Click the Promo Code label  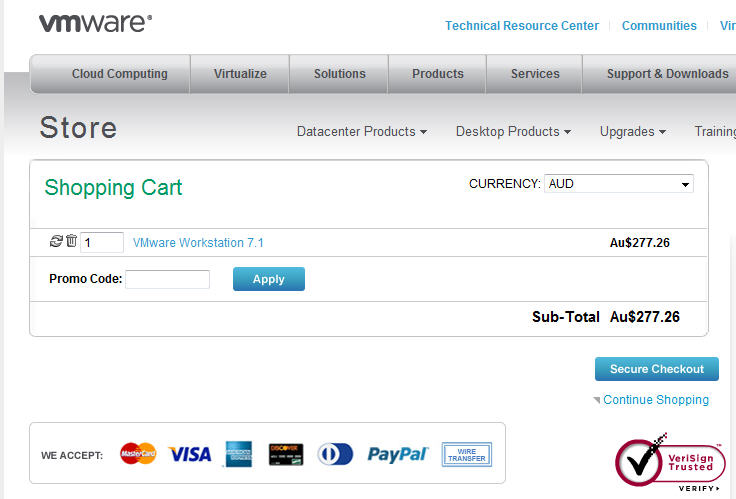[85, 279]
